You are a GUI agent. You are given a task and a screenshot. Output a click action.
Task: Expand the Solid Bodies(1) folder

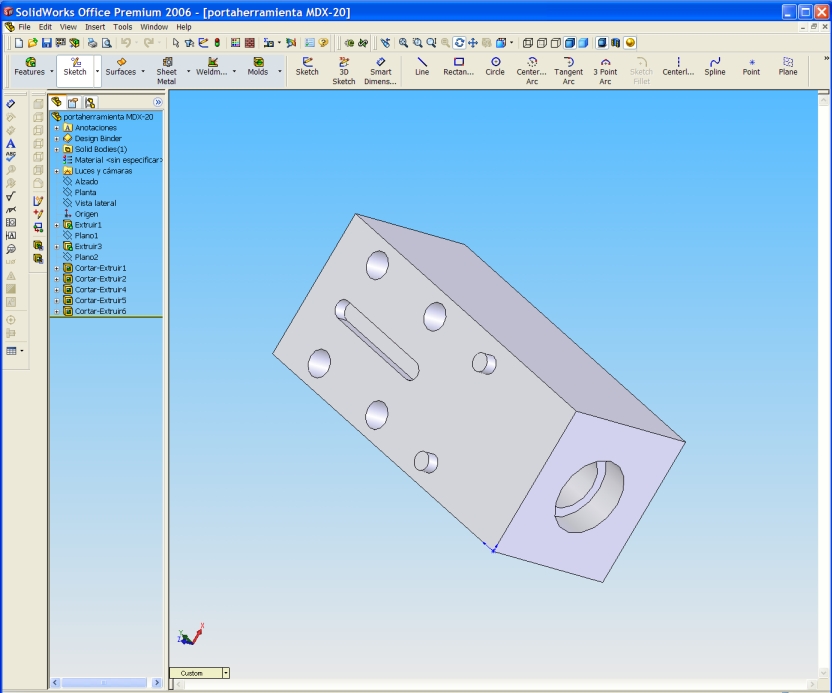[57, 149]
